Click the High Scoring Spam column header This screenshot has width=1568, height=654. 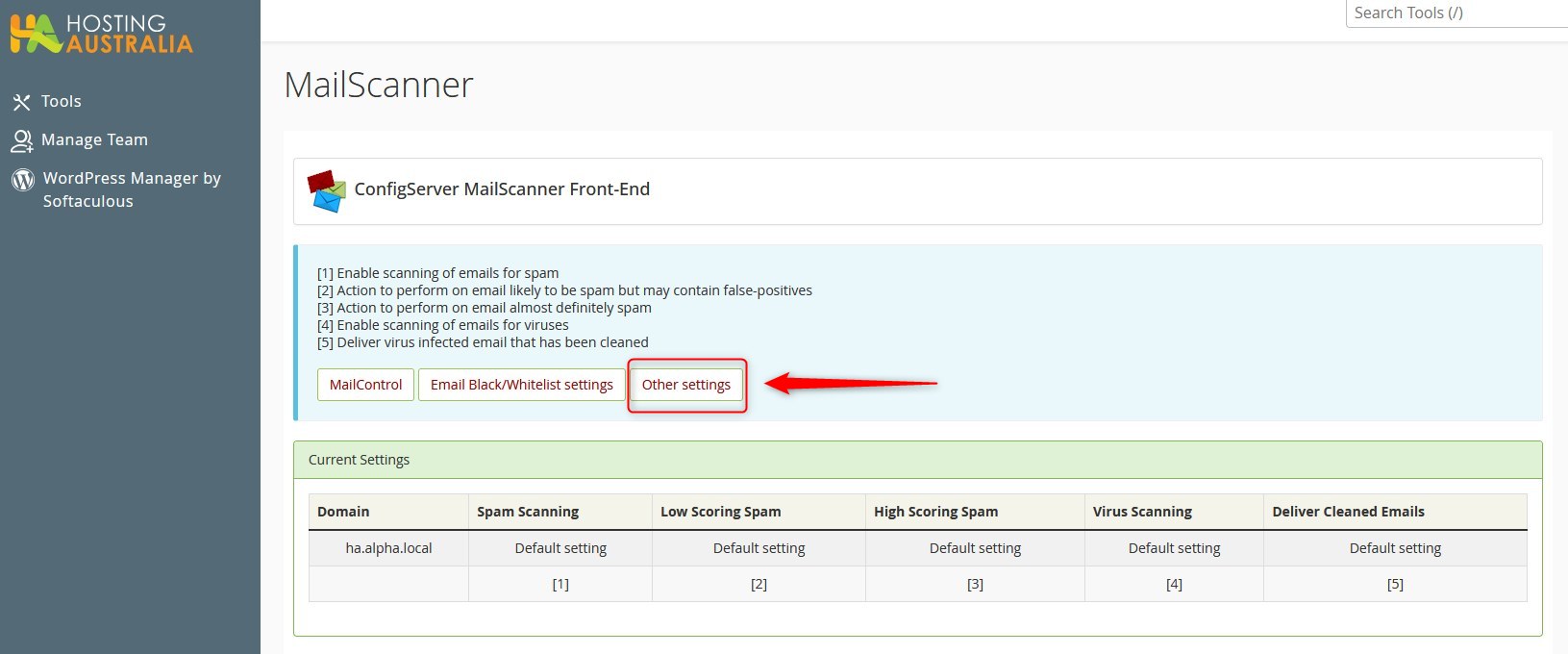pyautogui.click(x=935, y=512)
